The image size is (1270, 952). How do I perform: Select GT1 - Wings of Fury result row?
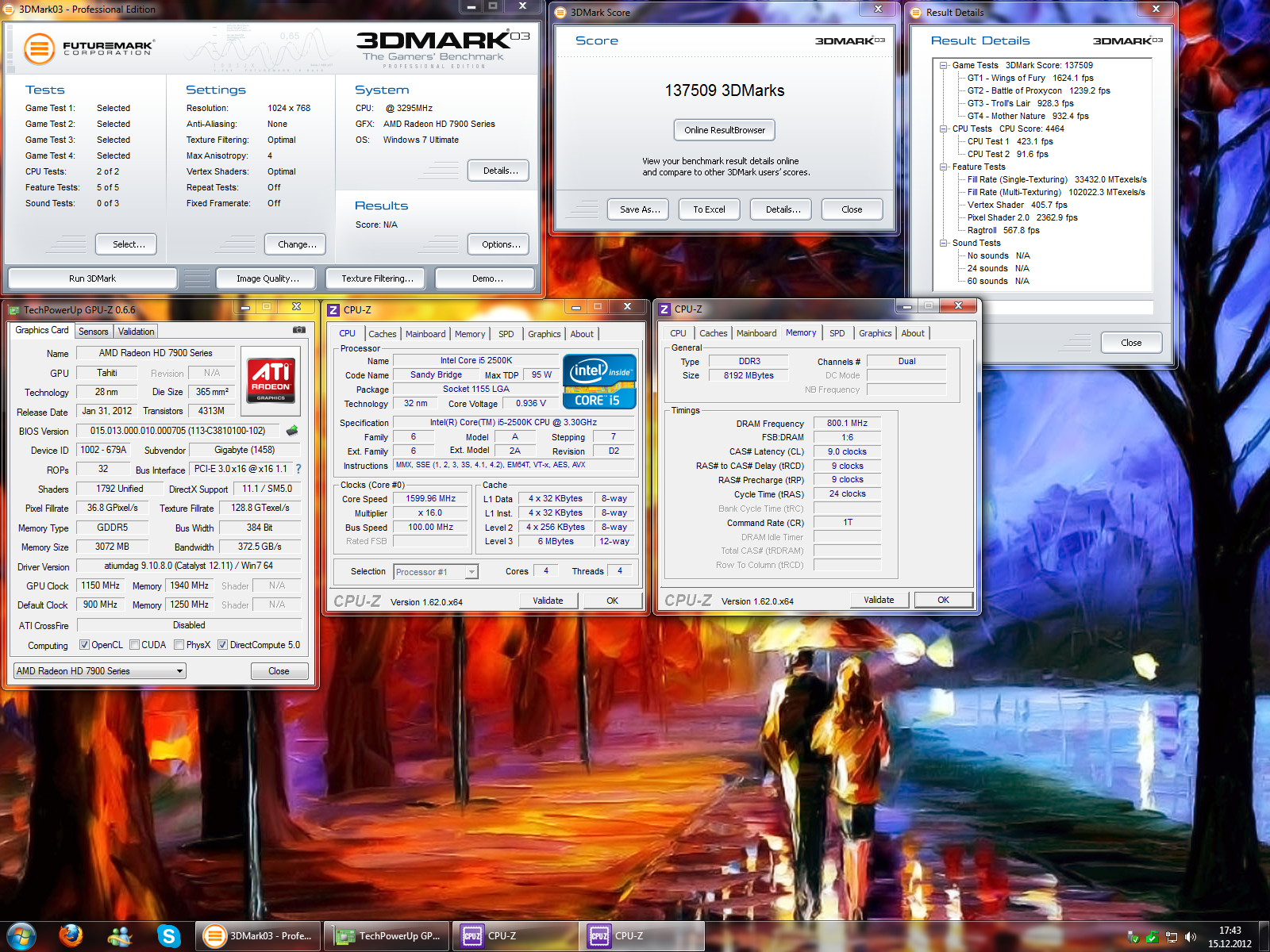pyautogui.click(x=1029, y=78)
